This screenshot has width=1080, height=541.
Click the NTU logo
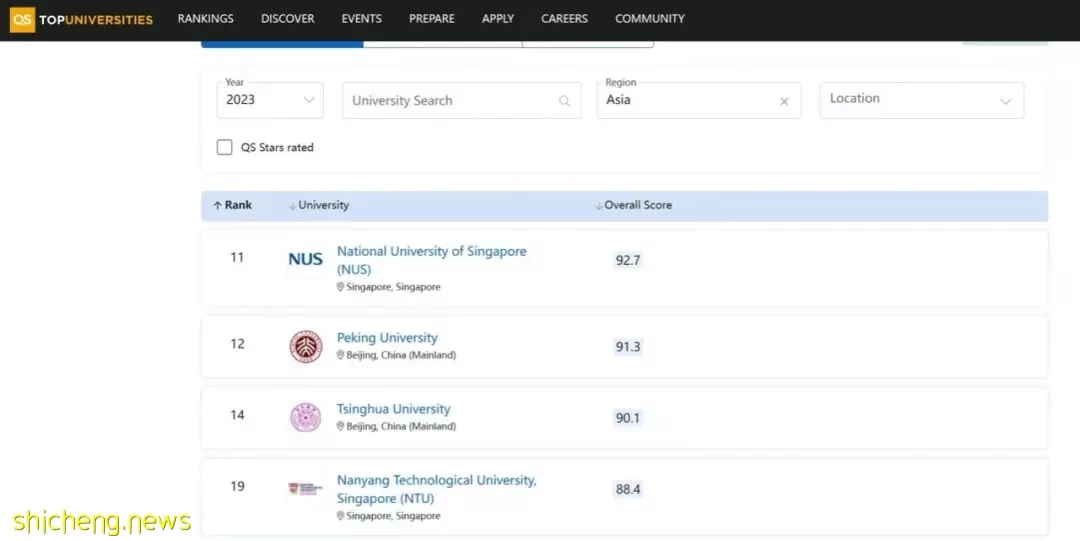pyautogui.click(x=305, y=489)
